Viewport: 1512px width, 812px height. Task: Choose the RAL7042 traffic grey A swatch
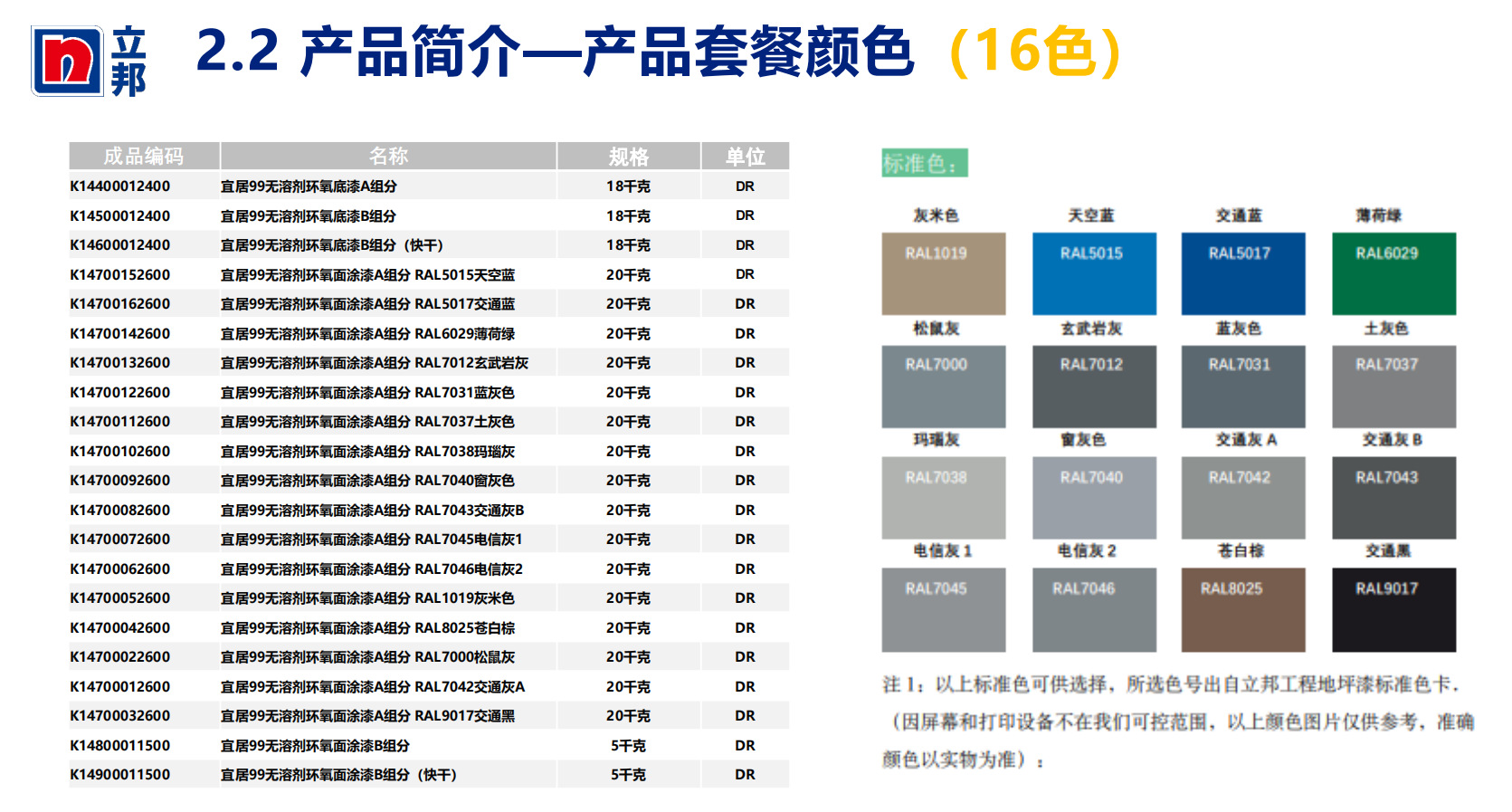click(x=1243, y=498)
